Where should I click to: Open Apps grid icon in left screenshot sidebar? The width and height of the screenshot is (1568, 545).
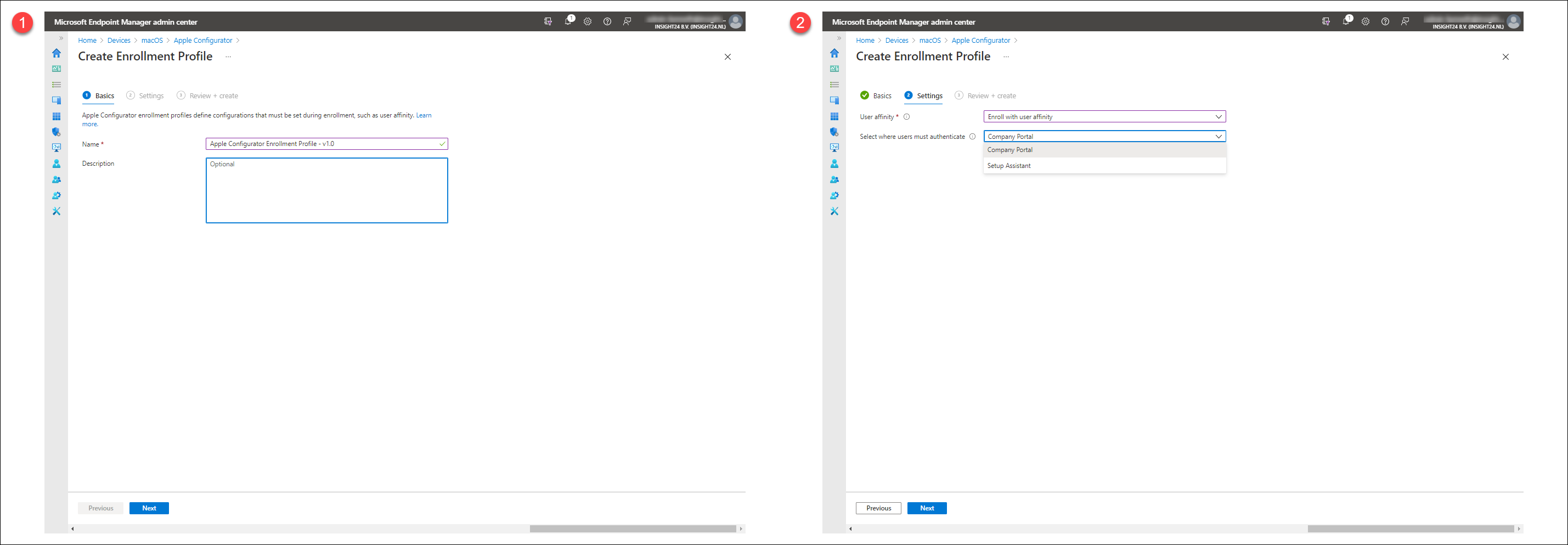click(57, 116)
